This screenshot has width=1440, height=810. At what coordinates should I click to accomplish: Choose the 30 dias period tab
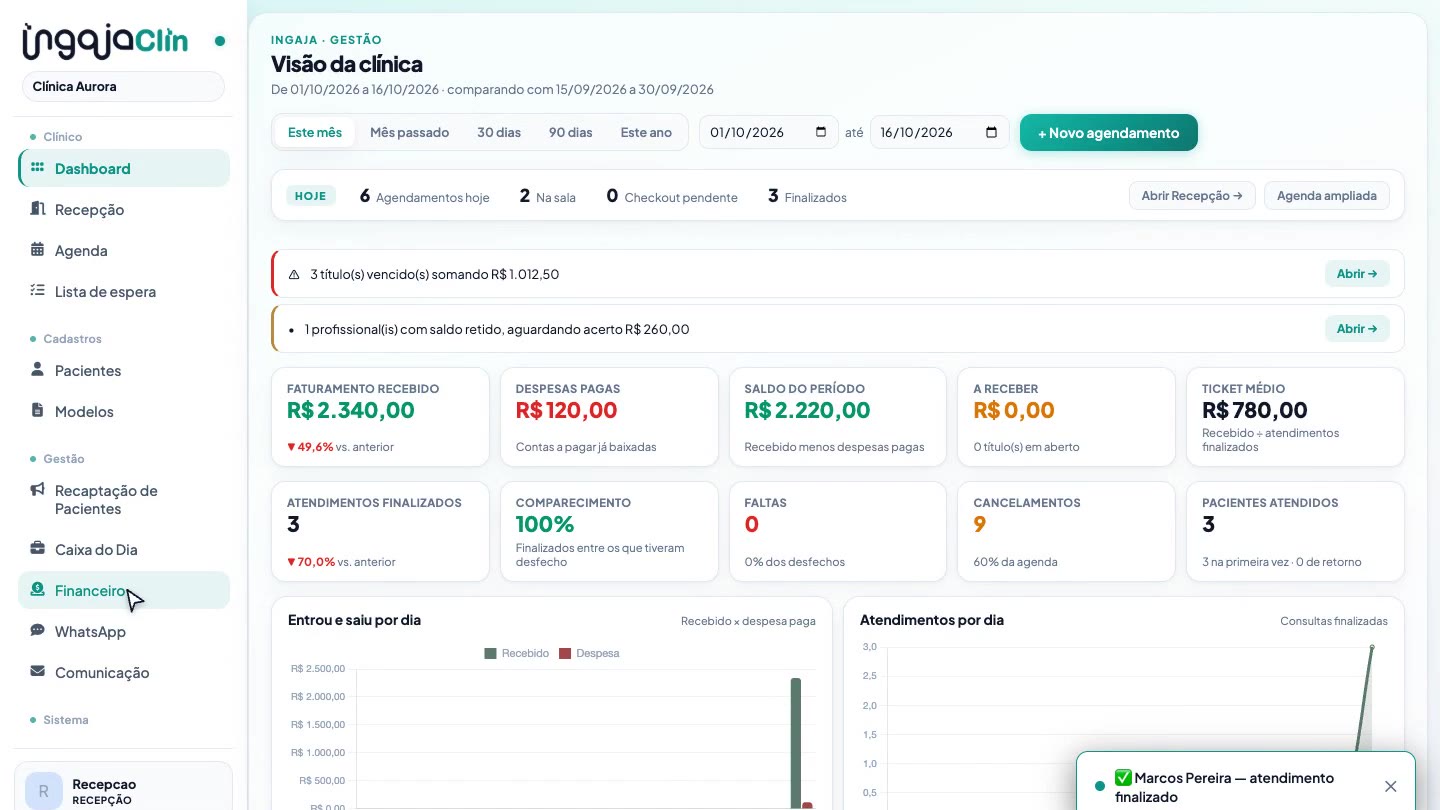[x=499, y=132]
